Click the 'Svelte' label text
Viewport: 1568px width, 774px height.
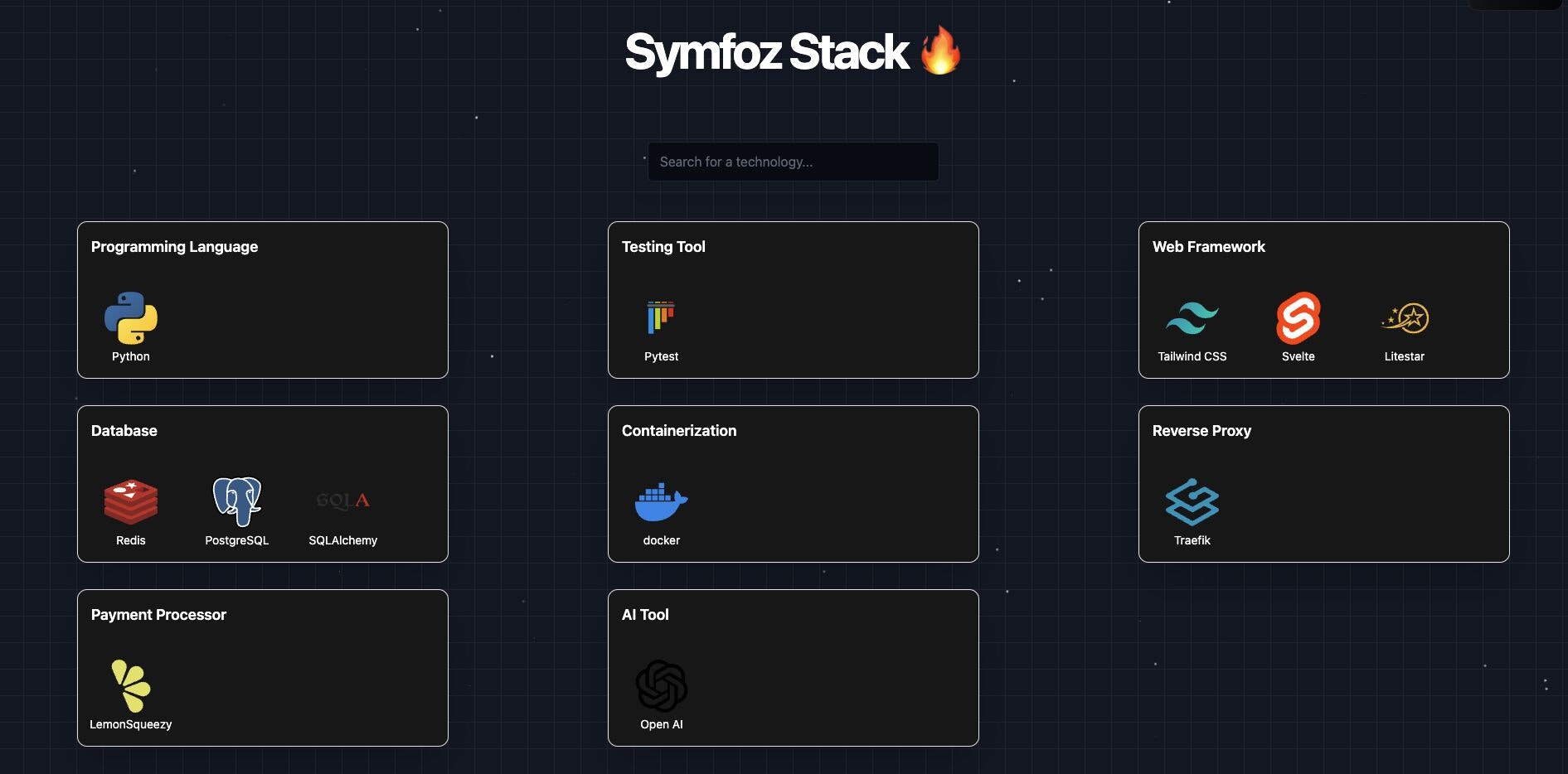(1299, 356)
